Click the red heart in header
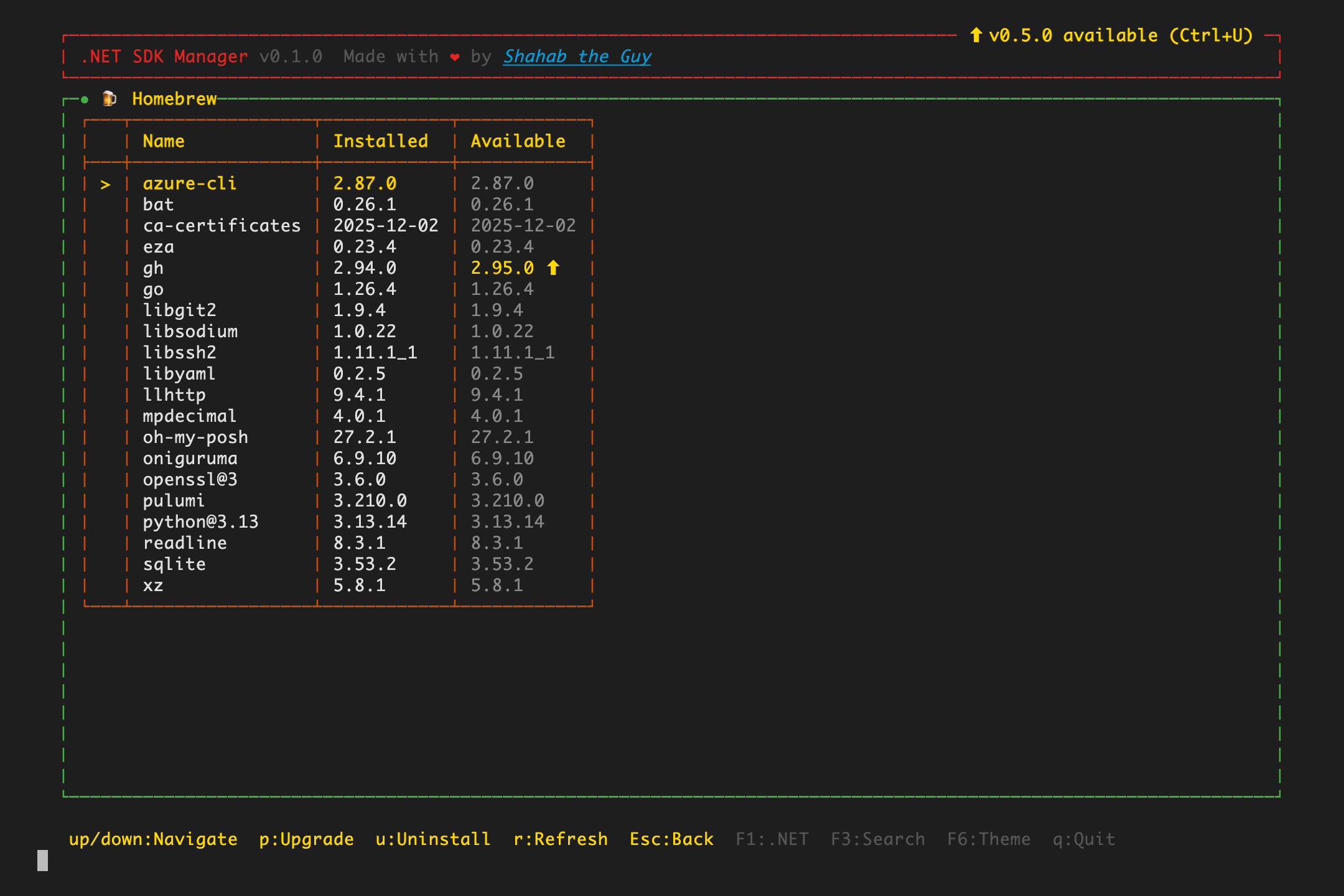 455,57
